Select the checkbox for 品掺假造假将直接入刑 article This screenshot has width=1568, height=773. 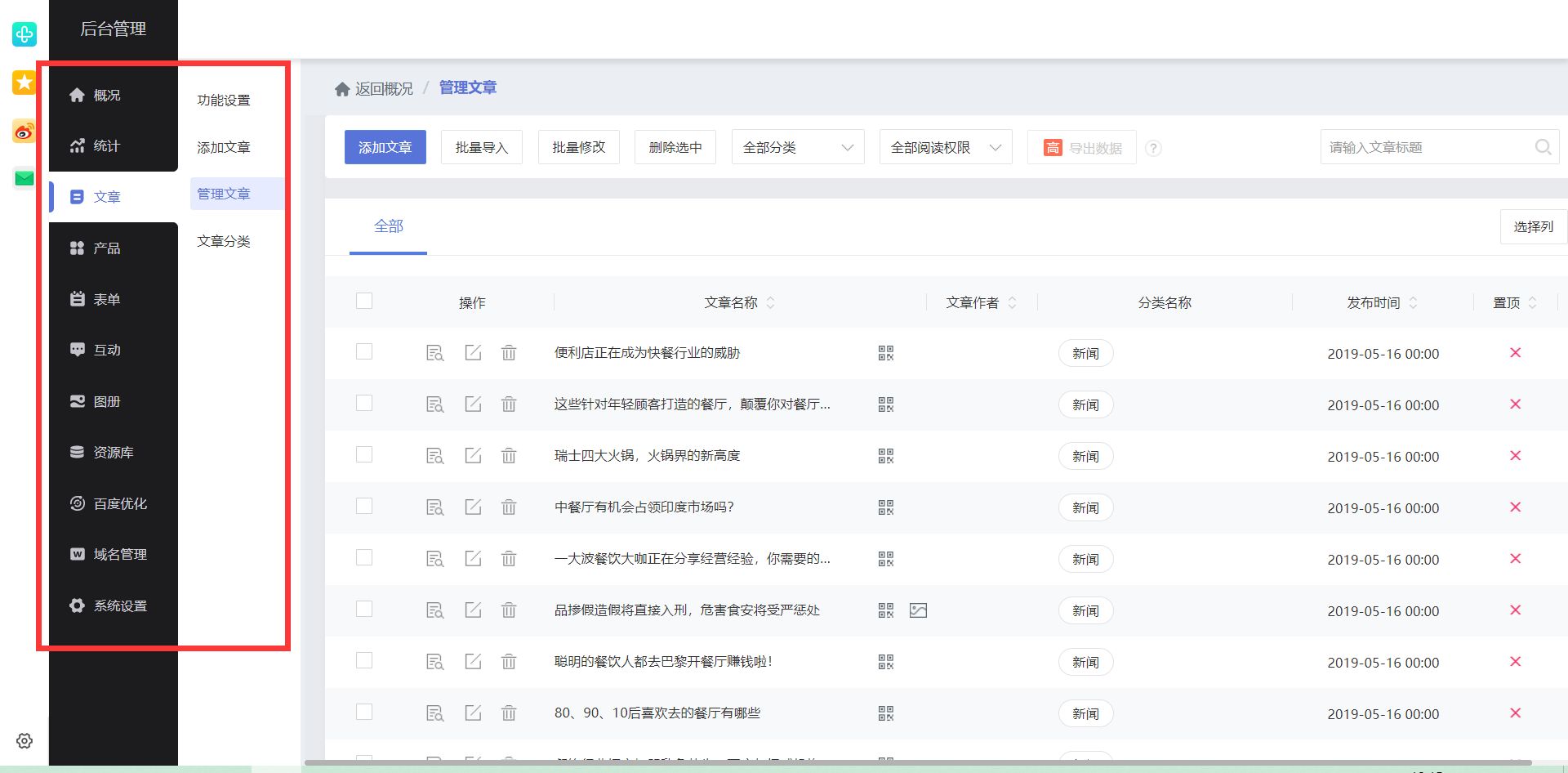point(363,610)
